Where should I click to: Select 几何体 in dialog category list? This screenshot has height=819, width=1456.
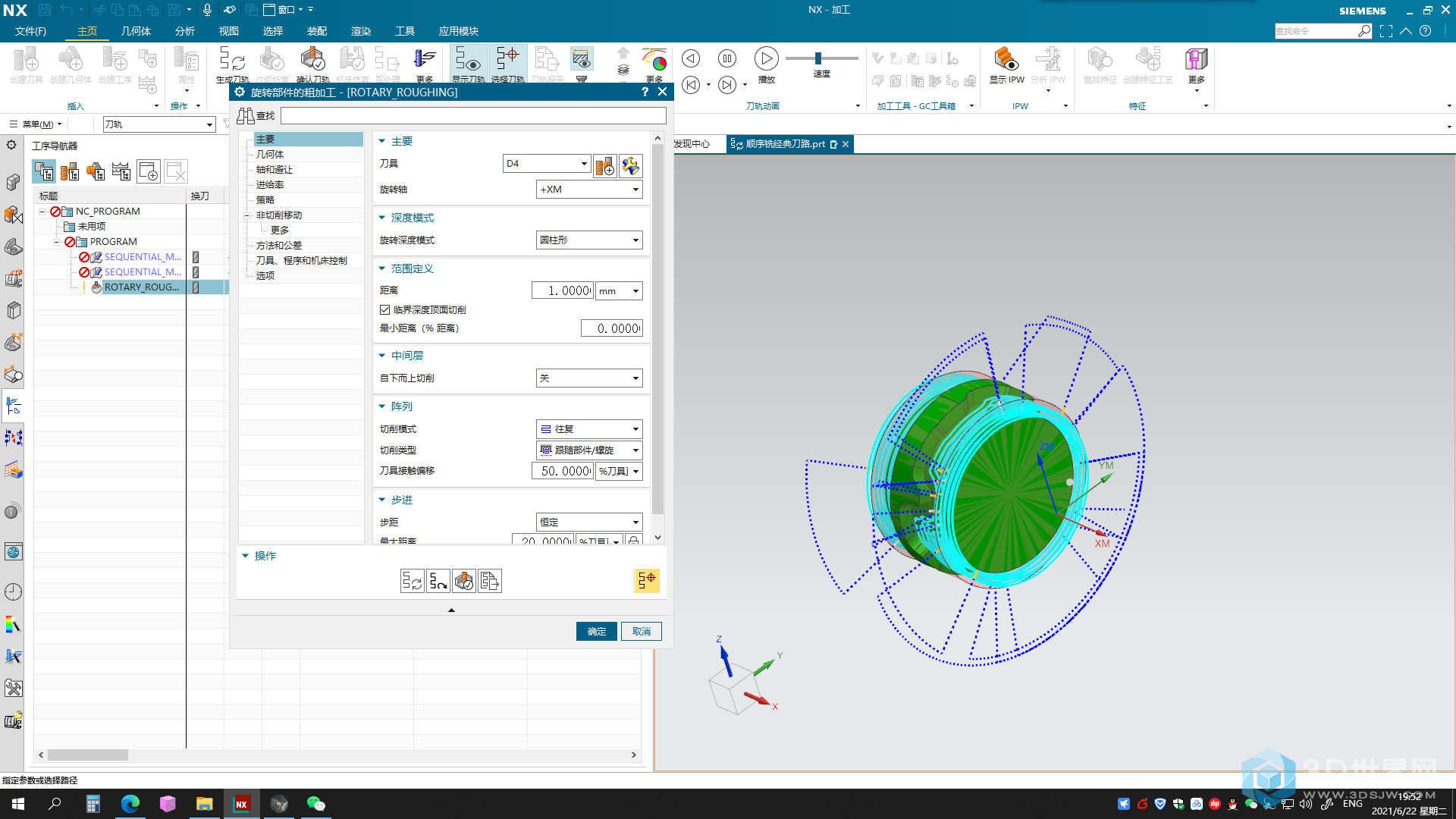pyautogui.click(x=270, y=155)
